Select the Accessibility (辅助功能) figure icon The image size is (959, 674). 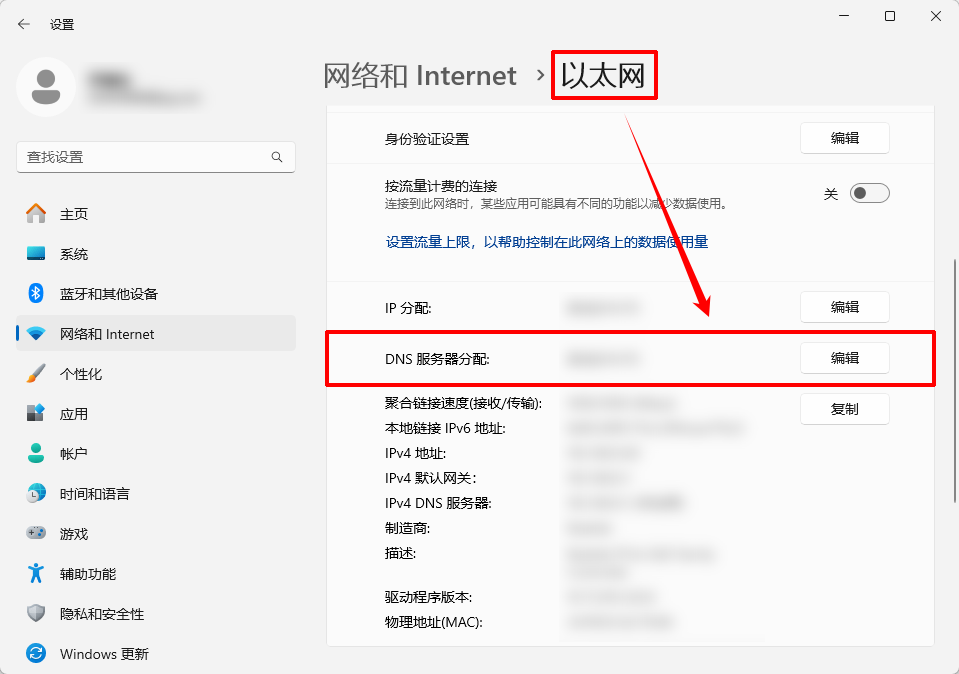36,573
